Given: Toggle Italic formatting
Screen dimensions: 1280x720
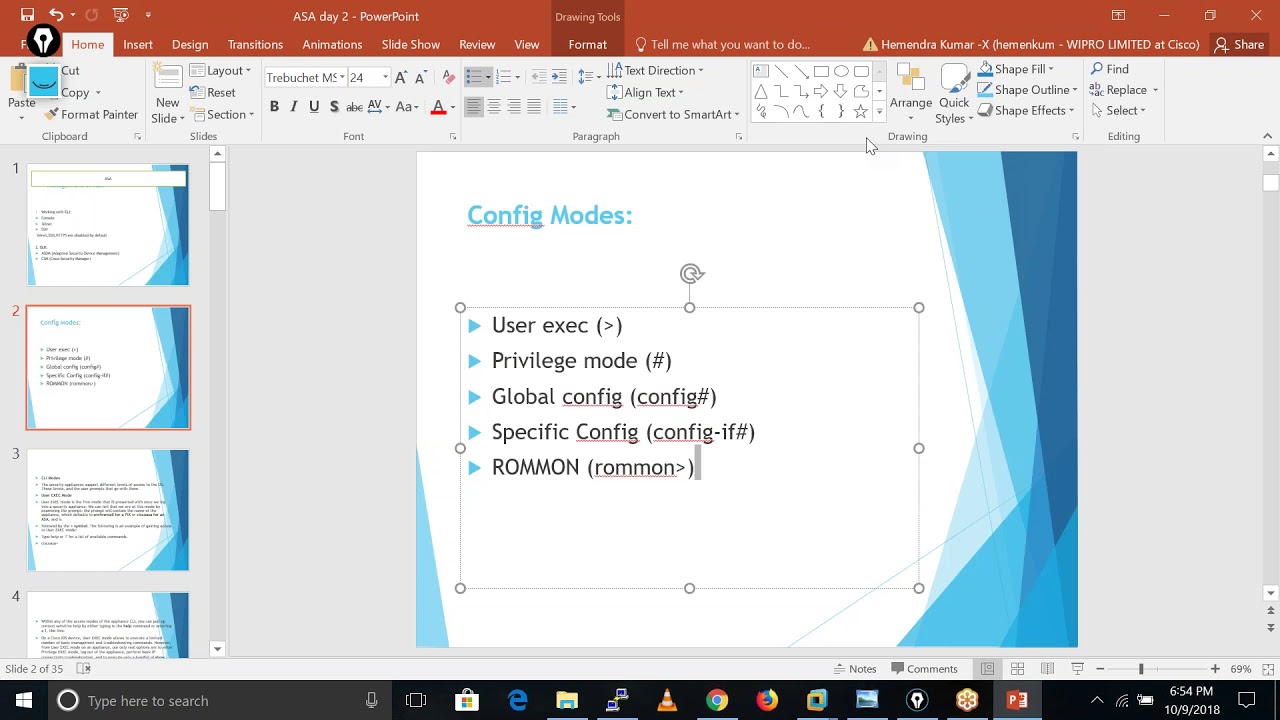Looking at the screenshot, I should pos(294,107).
